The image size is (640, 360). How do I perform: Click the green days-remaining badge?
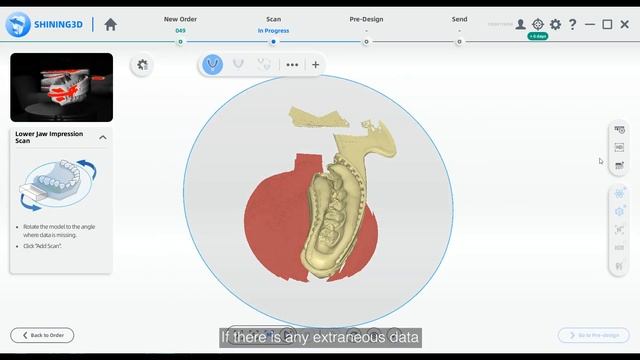pyautogui.click(x=538, y=36)
